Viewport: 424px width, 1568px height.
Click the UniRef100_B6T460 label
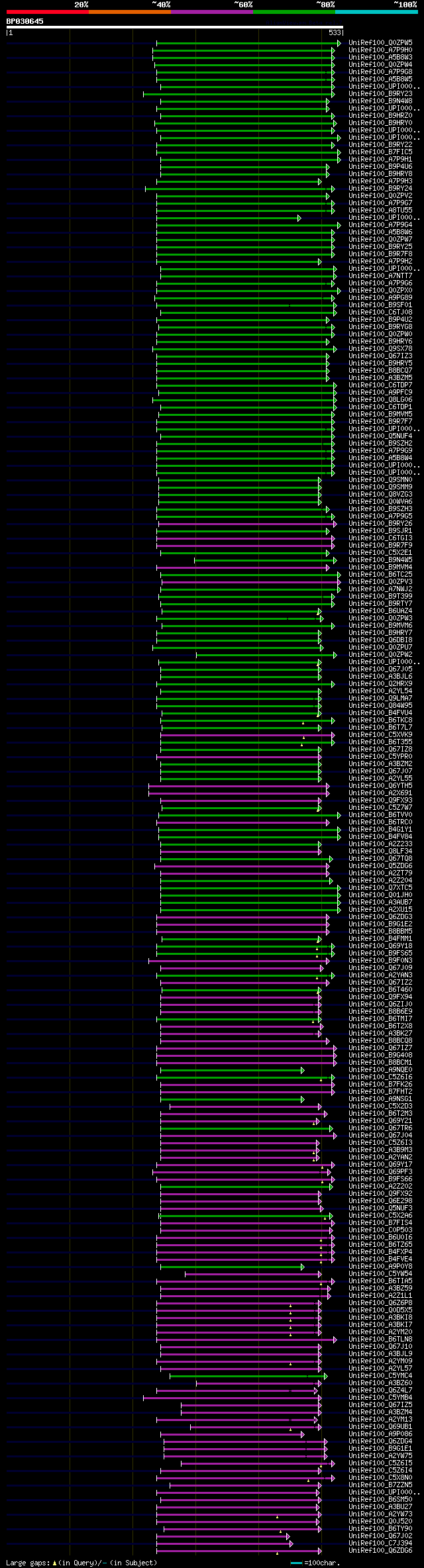point(380,990)
